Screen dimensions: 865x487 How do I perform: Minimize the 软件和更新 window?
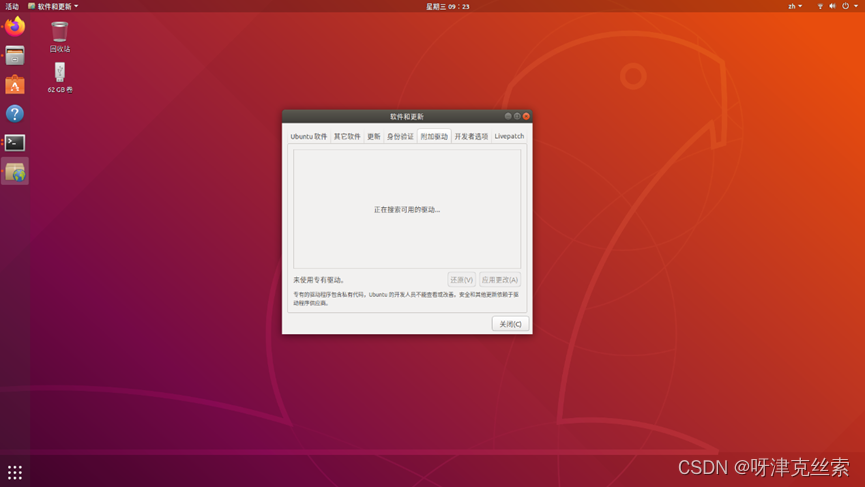pos(508,116)
